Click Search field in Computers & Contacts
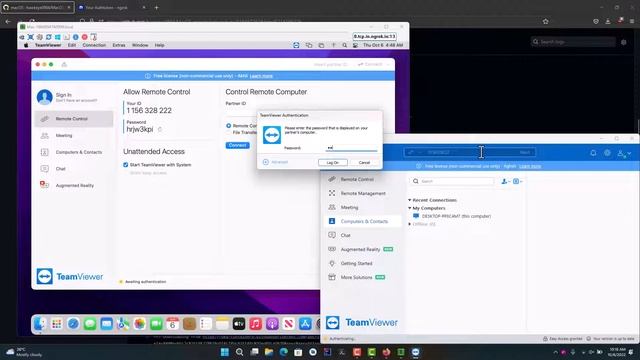This screenshot has height=360, width=640. [452, 181]
